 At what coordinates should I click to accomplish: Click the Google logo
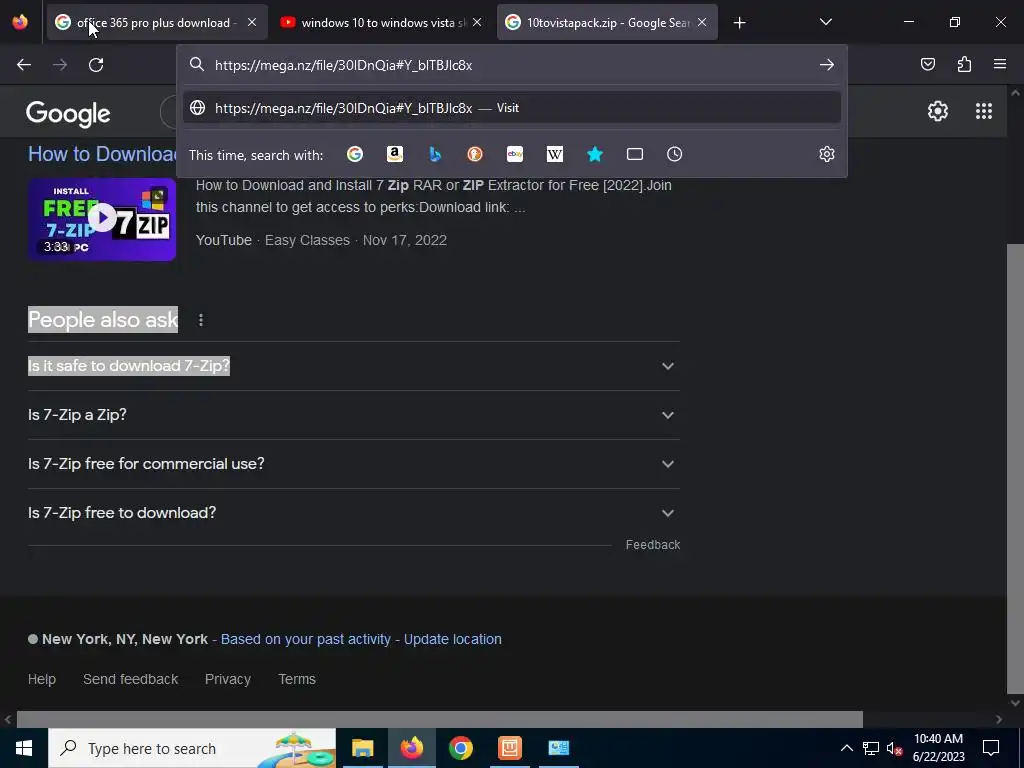coord(68,114)
